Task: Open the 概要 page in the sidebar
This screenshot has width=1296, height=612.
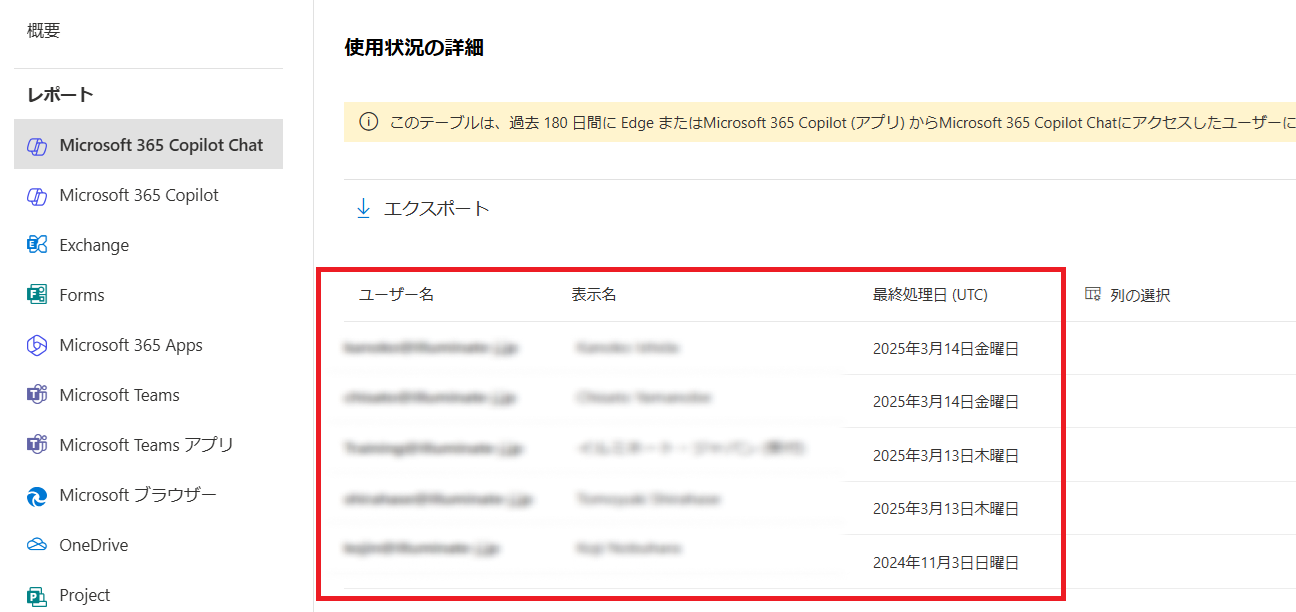Action: click(44, 31)
